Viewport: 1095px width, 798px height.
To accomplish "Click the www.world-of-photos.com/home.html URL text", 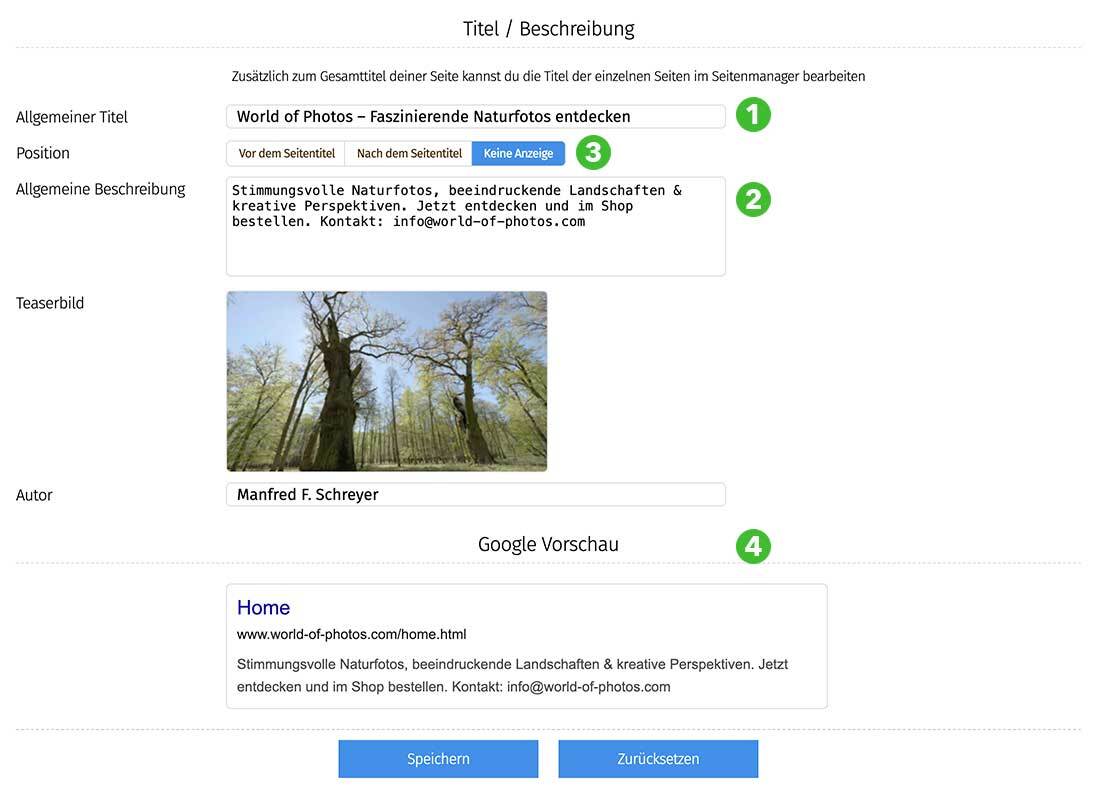I will 351,634.
